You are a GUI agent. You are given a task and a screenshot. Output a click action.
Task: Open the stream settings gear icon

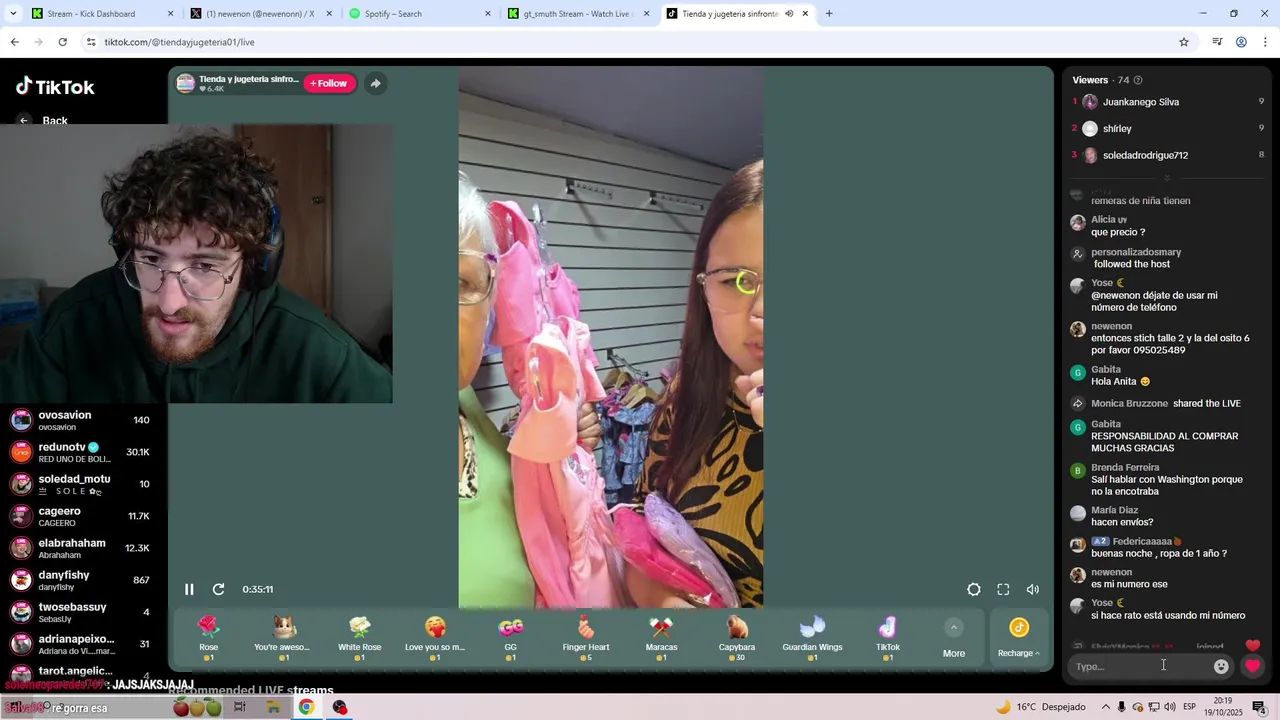tap(974, 590)
